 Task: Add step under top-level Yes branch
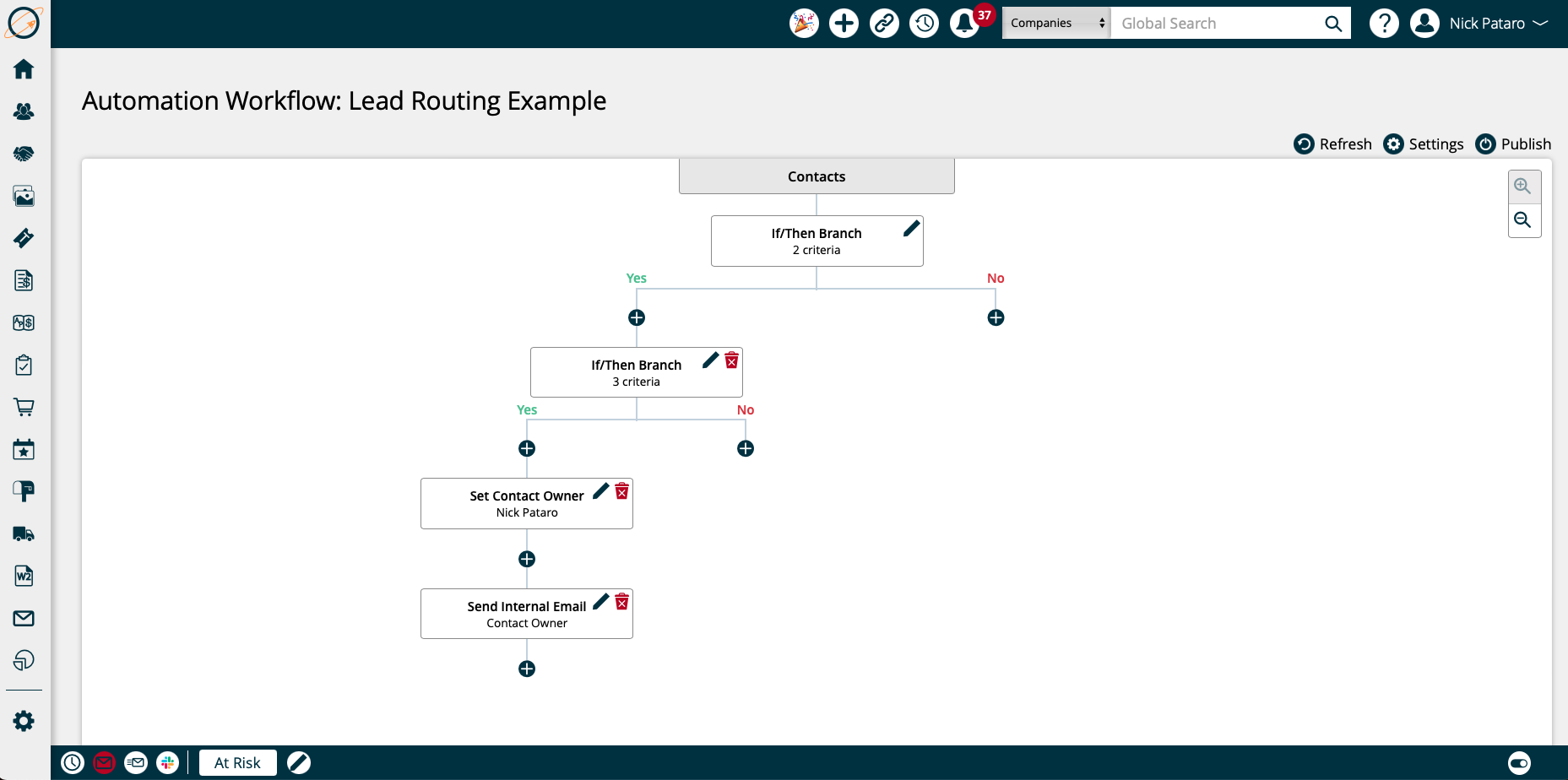tap(637, 317)
